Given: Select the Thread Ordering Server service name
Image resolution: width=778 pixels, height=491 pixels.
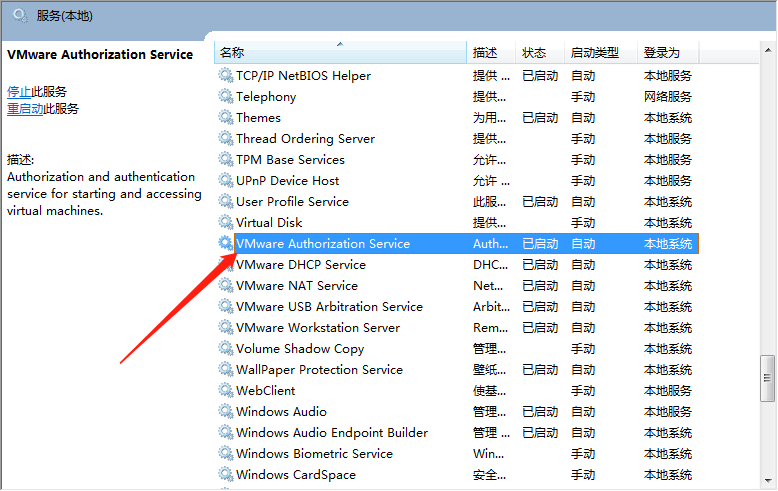Looking at the screenshot, I should [x=305, y=138].
